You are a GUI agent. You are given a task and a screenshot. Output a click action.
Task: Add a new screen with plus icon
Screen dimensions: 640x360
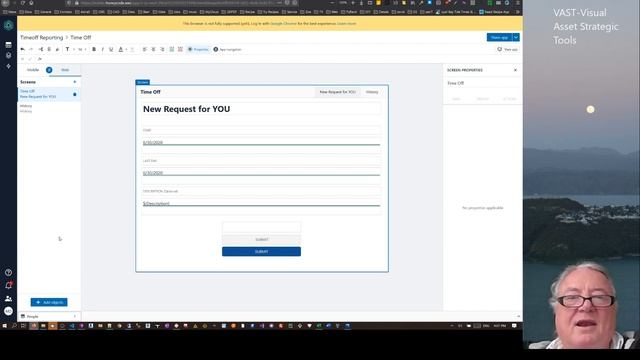pos(75,82)
